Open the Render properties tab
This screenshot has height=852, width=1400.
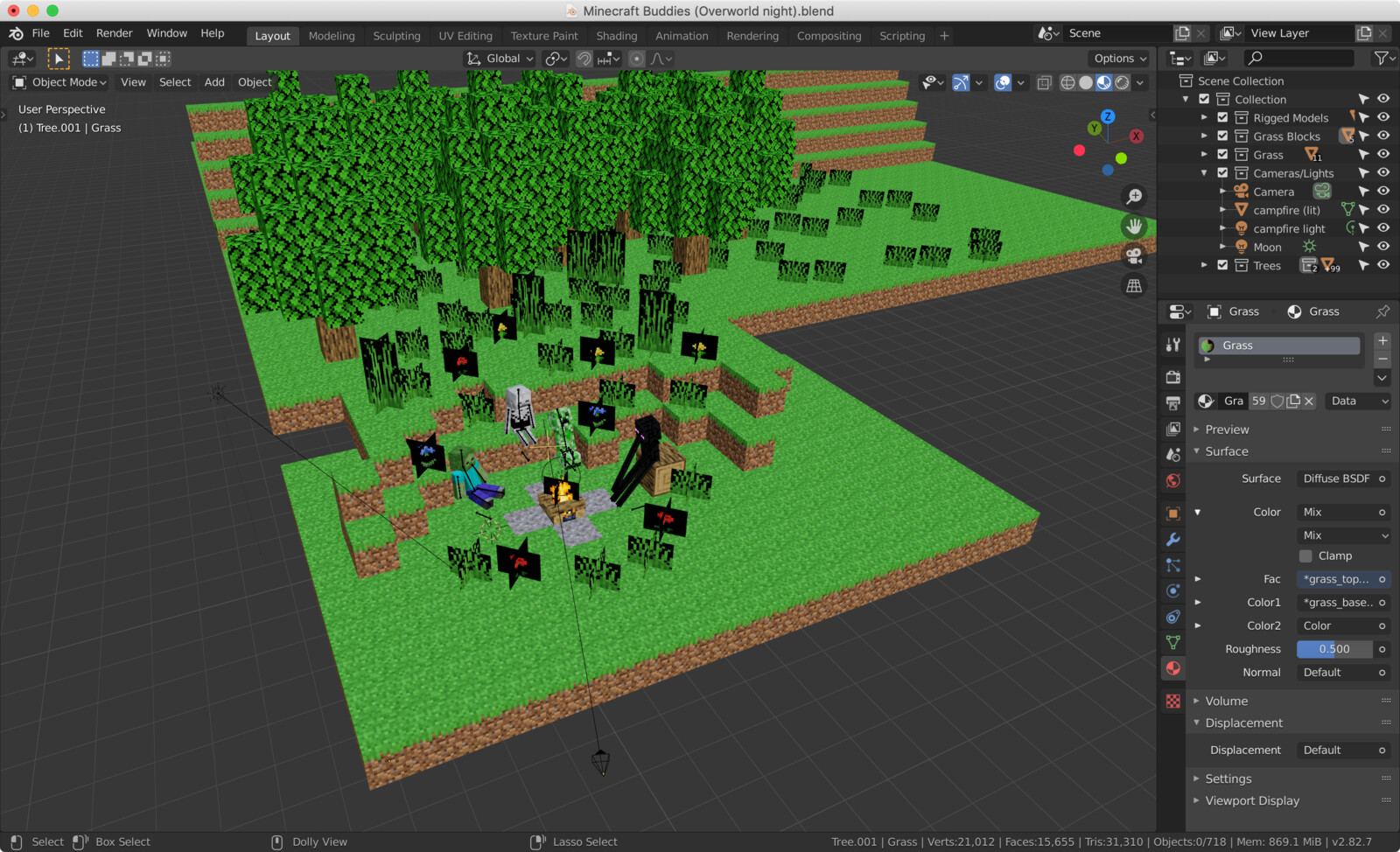[1173, 377]
